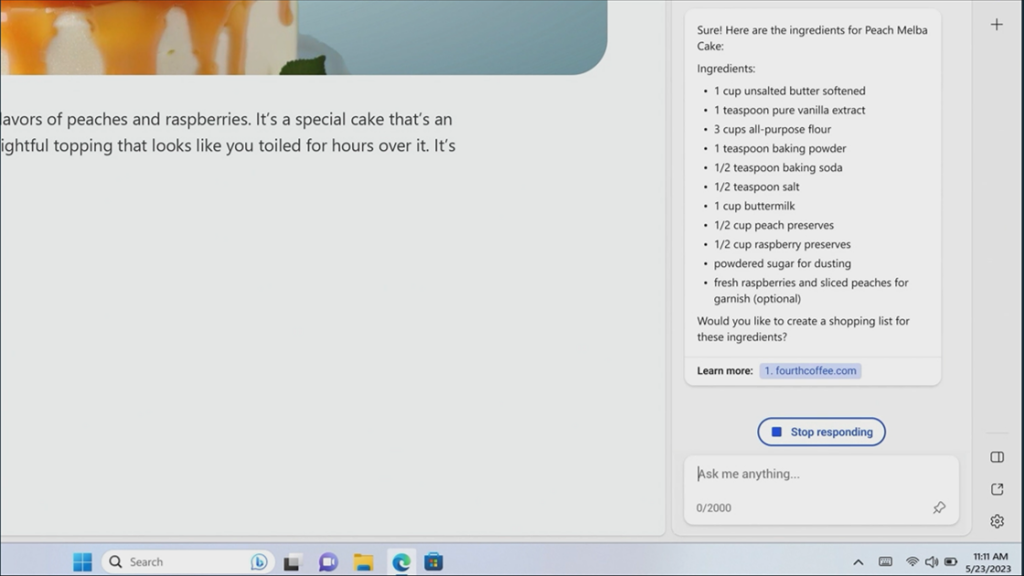Select '1 cup buttermilk' line
Image resolution: width=1024 pixels, height=576 pixels.
pyautogui.click(x=754, y=206)
